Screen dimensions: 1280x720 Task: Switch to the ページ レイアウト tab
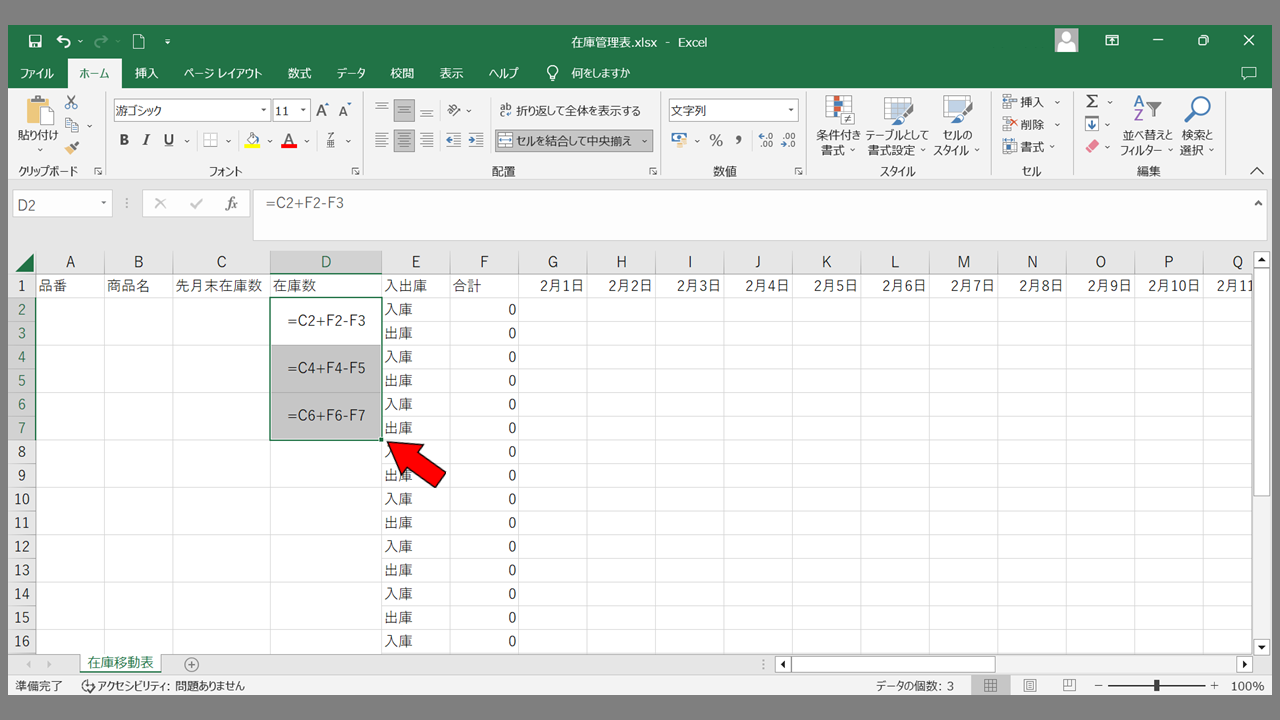pyautogui.click(x=223, y=73)
